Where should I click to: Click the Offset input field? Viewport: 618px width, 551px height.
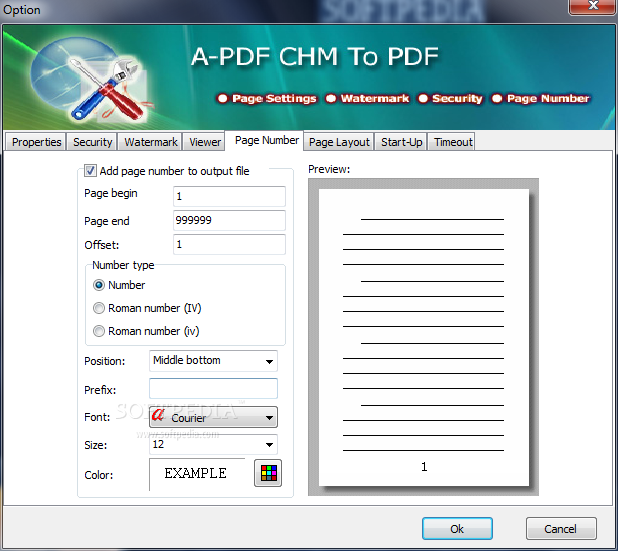tap(229, 244)
